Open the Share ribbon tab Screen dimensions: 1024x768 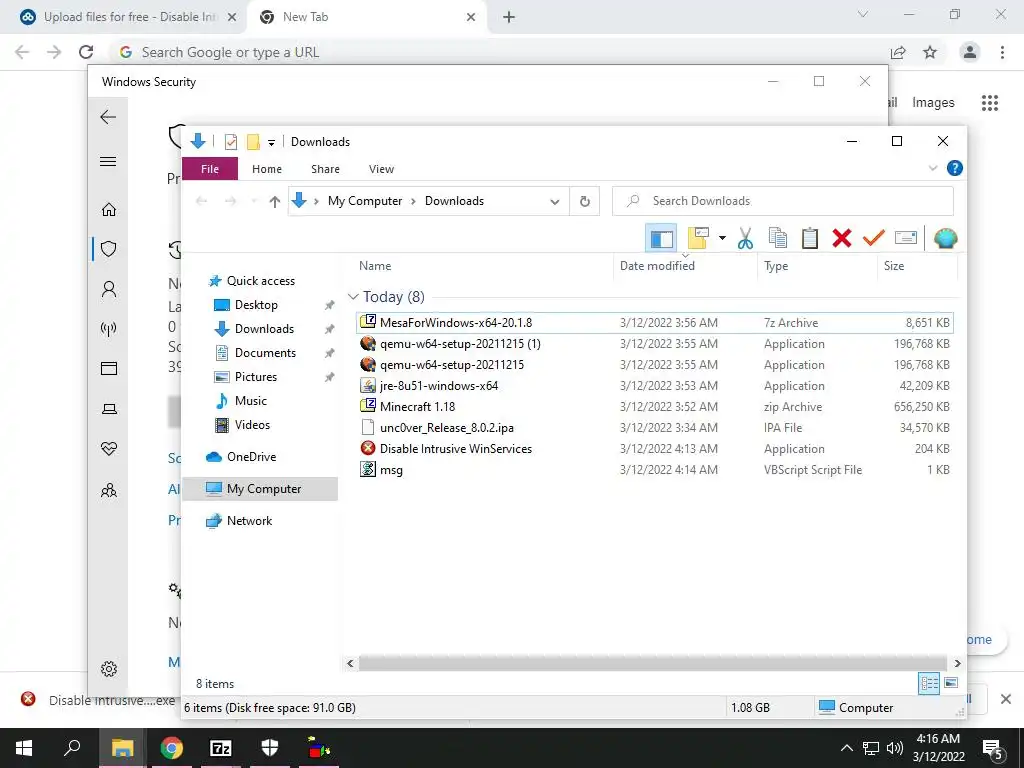pyautogui.click(x=325, y=168)
